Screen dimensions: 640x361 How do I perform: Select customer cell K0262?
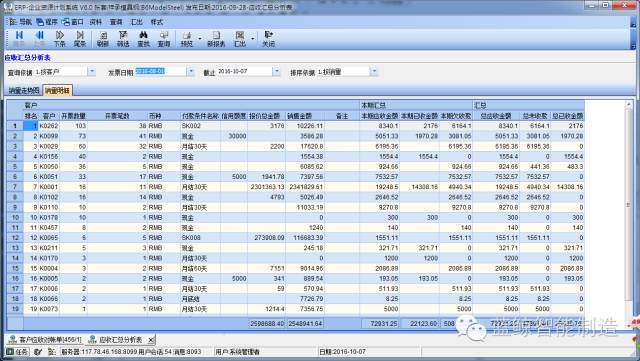[49, 126]
